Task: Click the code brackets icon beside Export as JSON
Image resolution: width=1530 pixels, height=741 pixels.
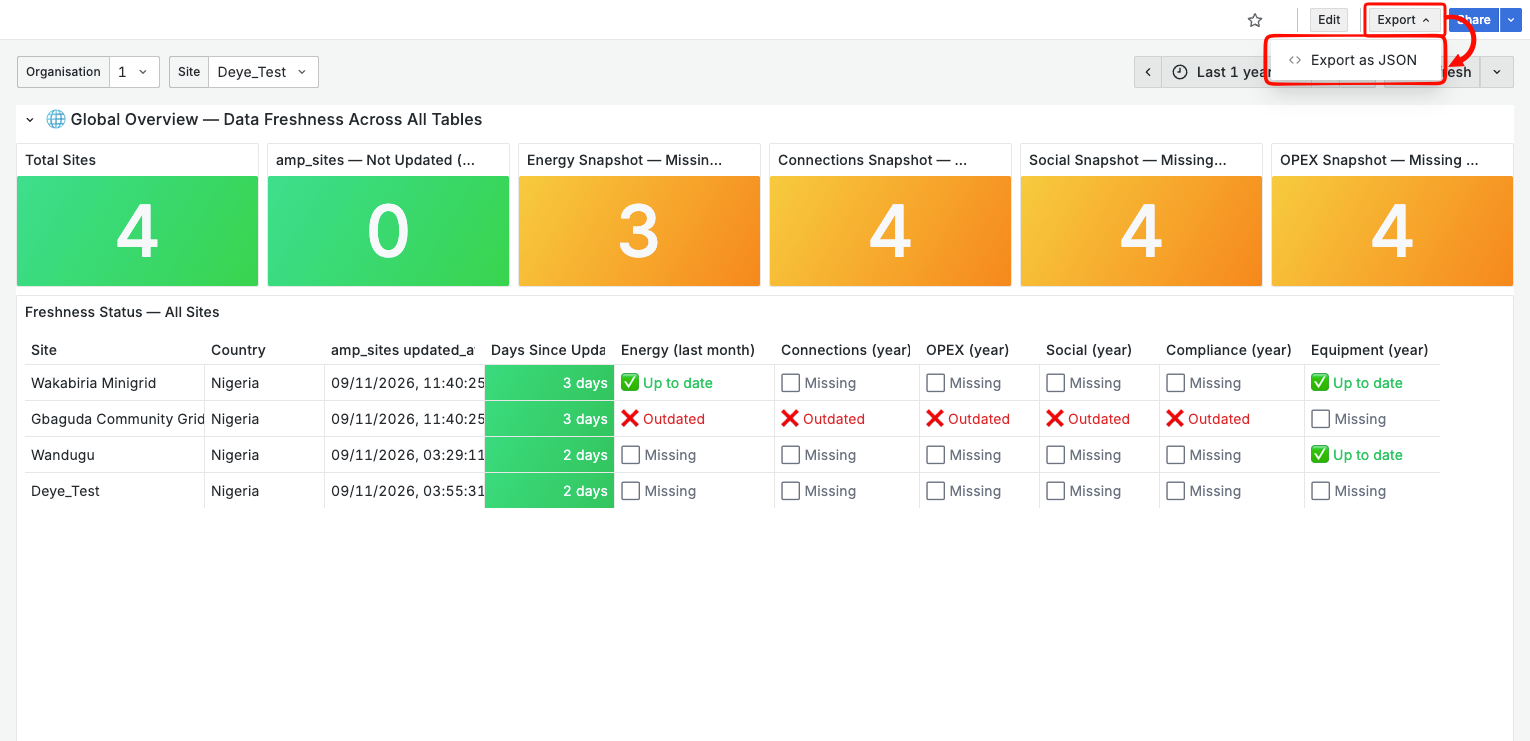Action: [1295, 60]
